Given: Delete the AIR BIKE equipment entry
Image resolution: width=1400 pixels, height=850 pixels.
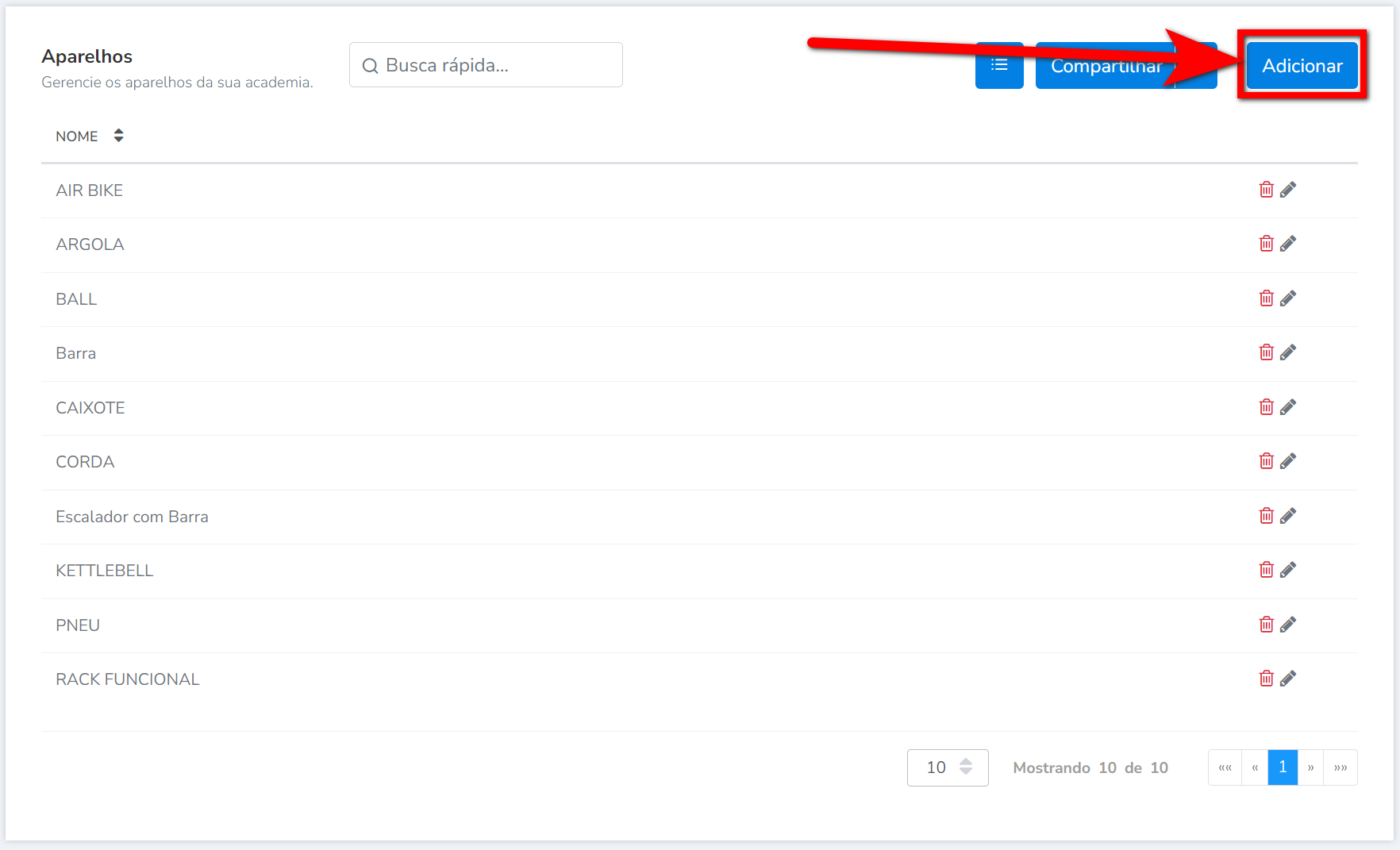Looking at the screenshot, I should 1266,190.
